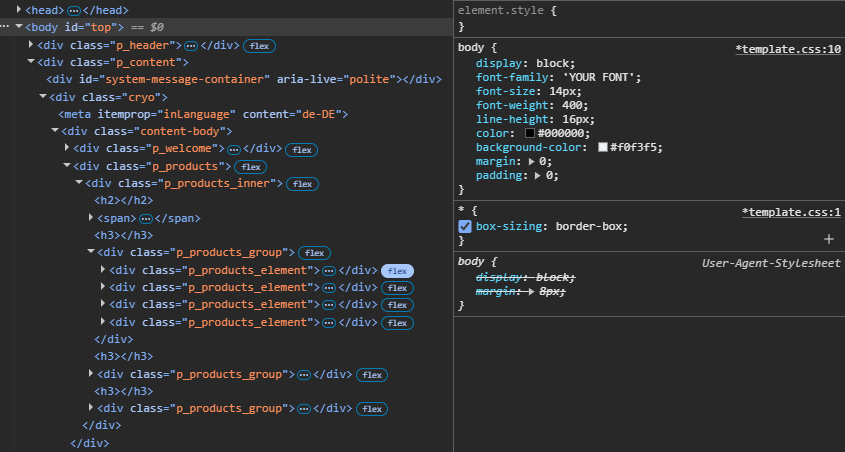Image resolution: width=845 pixels, height=452 pixels.
Task: Select the empty h2 element
Action: coord(124,200)
